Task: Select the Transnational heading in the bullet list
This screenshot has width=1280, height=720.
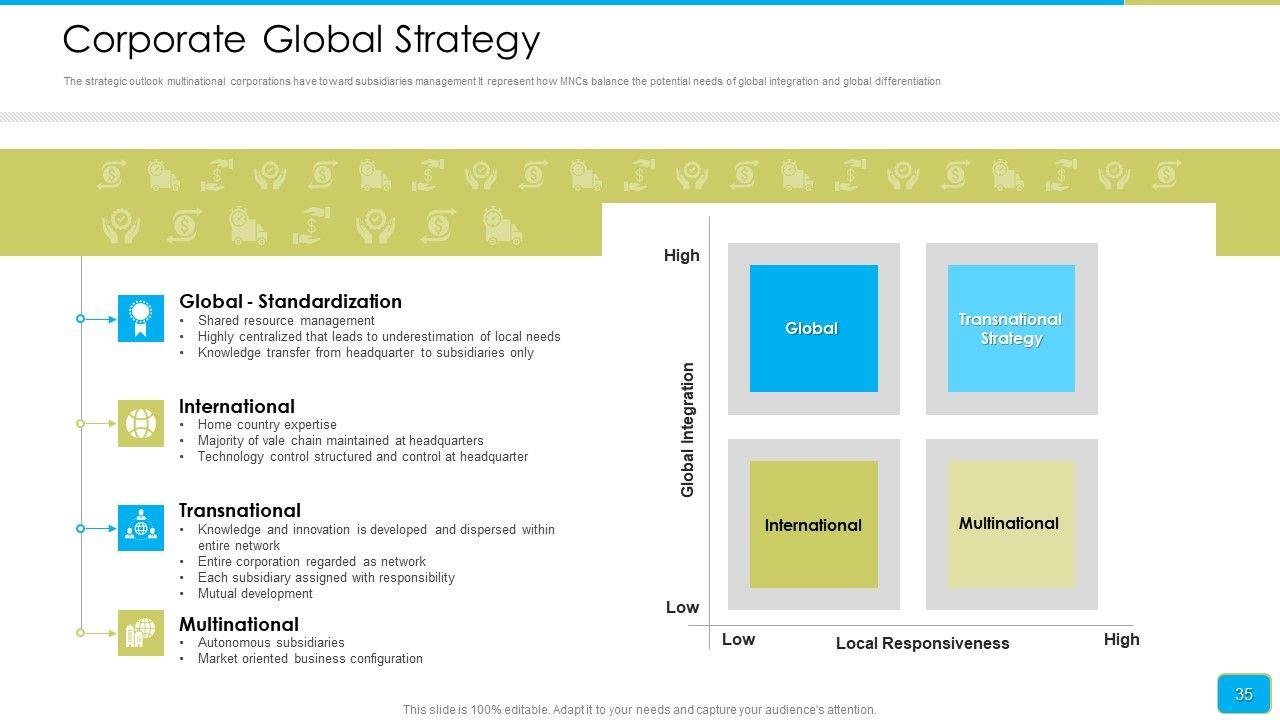Action: [240, 510]
